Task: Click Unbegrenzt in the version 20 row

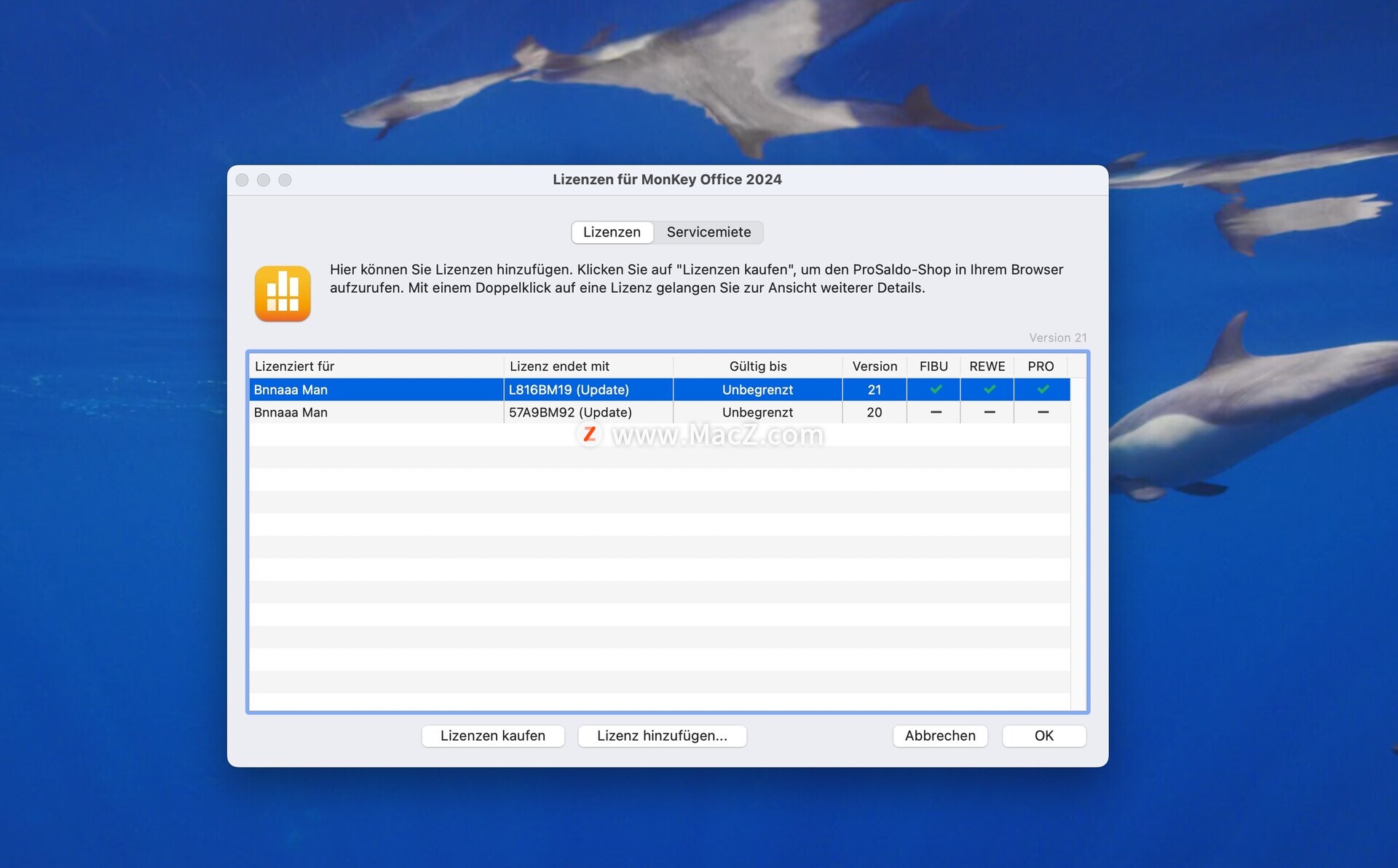Action: pyautogui.click(x=758, y=412)
